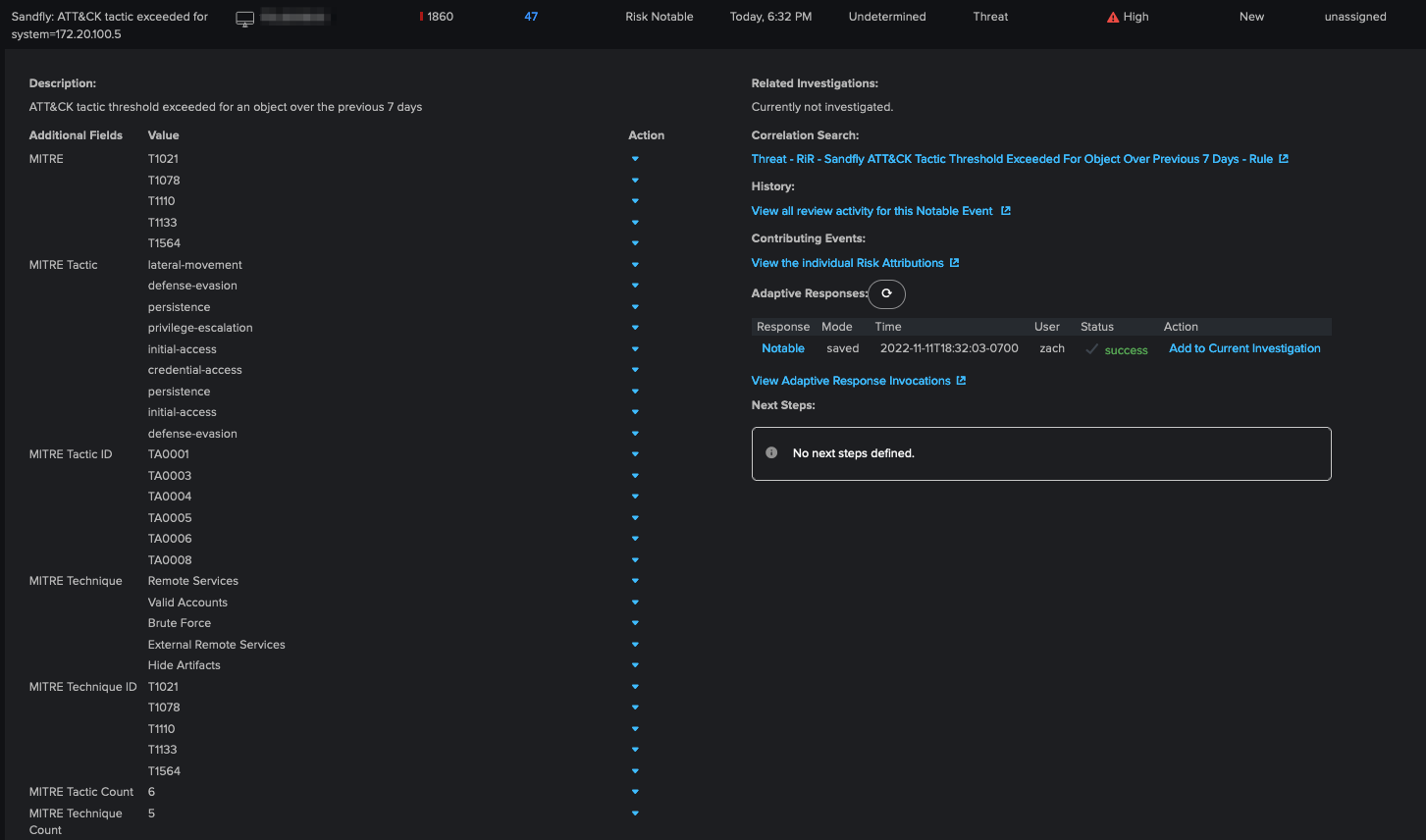Open the Sandfly ATT&CK correlation search rule link

pyautogui.click(x=1011, y=159)
